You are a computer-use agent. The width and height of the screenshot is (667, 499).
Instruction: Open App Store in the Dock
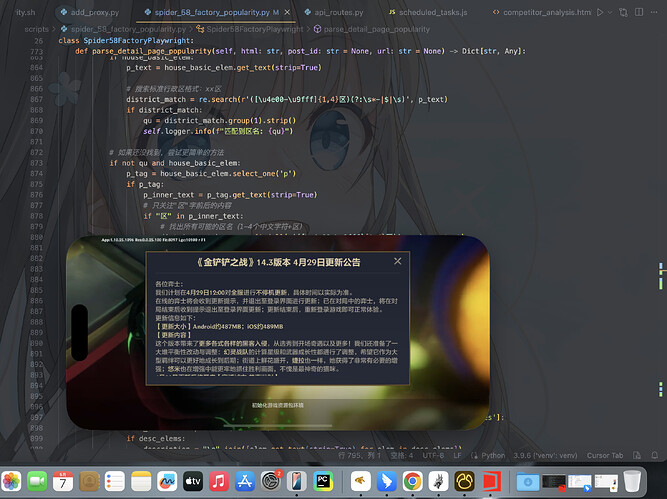245,481
